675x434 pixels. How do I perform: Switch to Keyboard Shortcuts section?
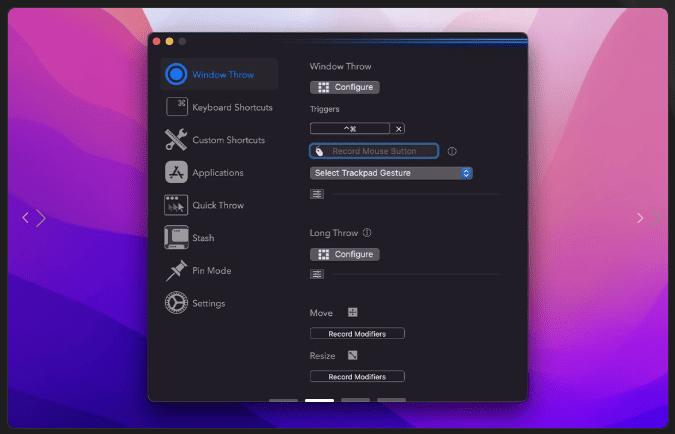coord(232,107)
